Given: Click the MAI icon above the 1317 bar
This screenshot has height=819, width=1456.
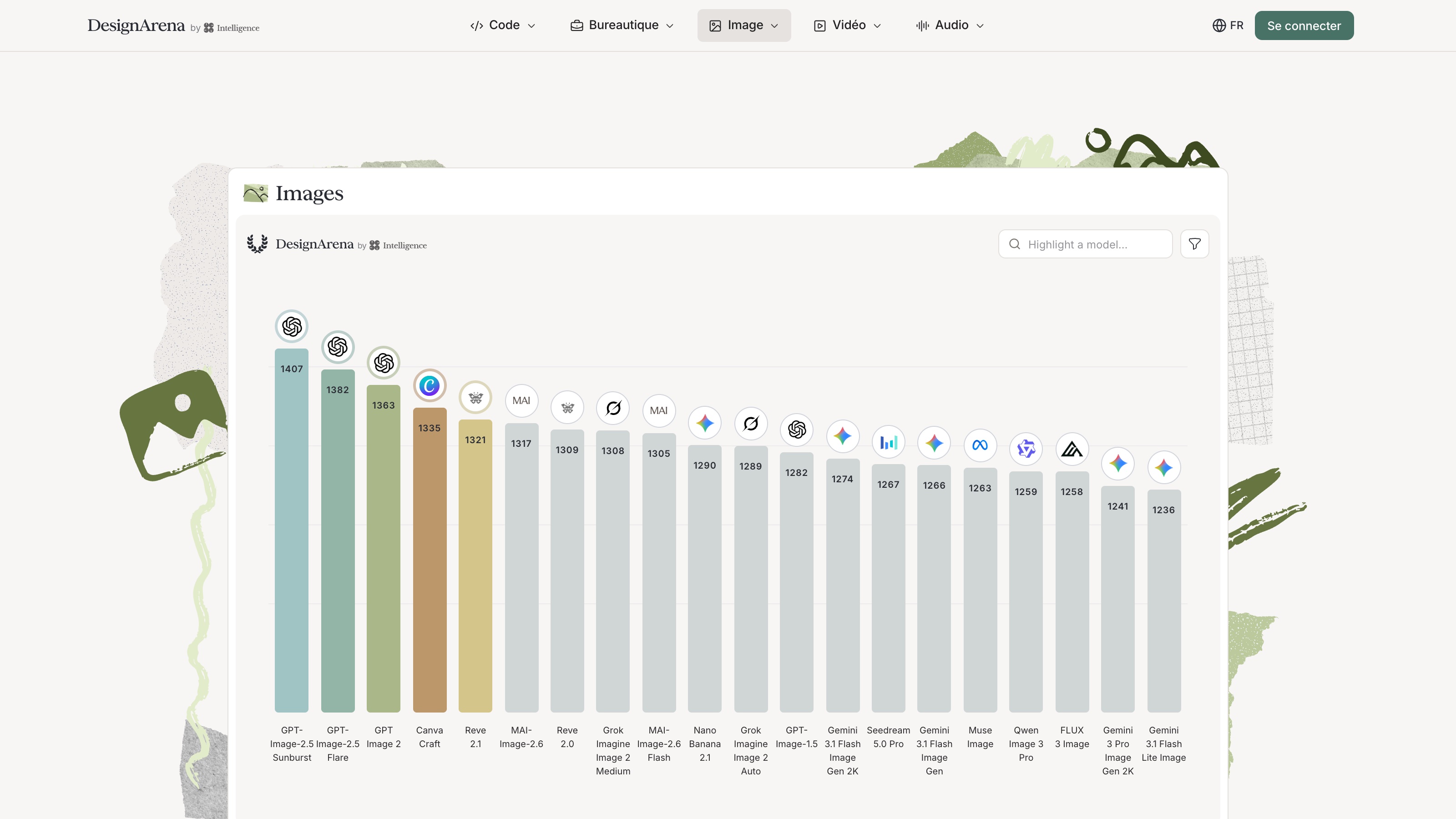Looking at the screenshot, I should pos(521,401).
